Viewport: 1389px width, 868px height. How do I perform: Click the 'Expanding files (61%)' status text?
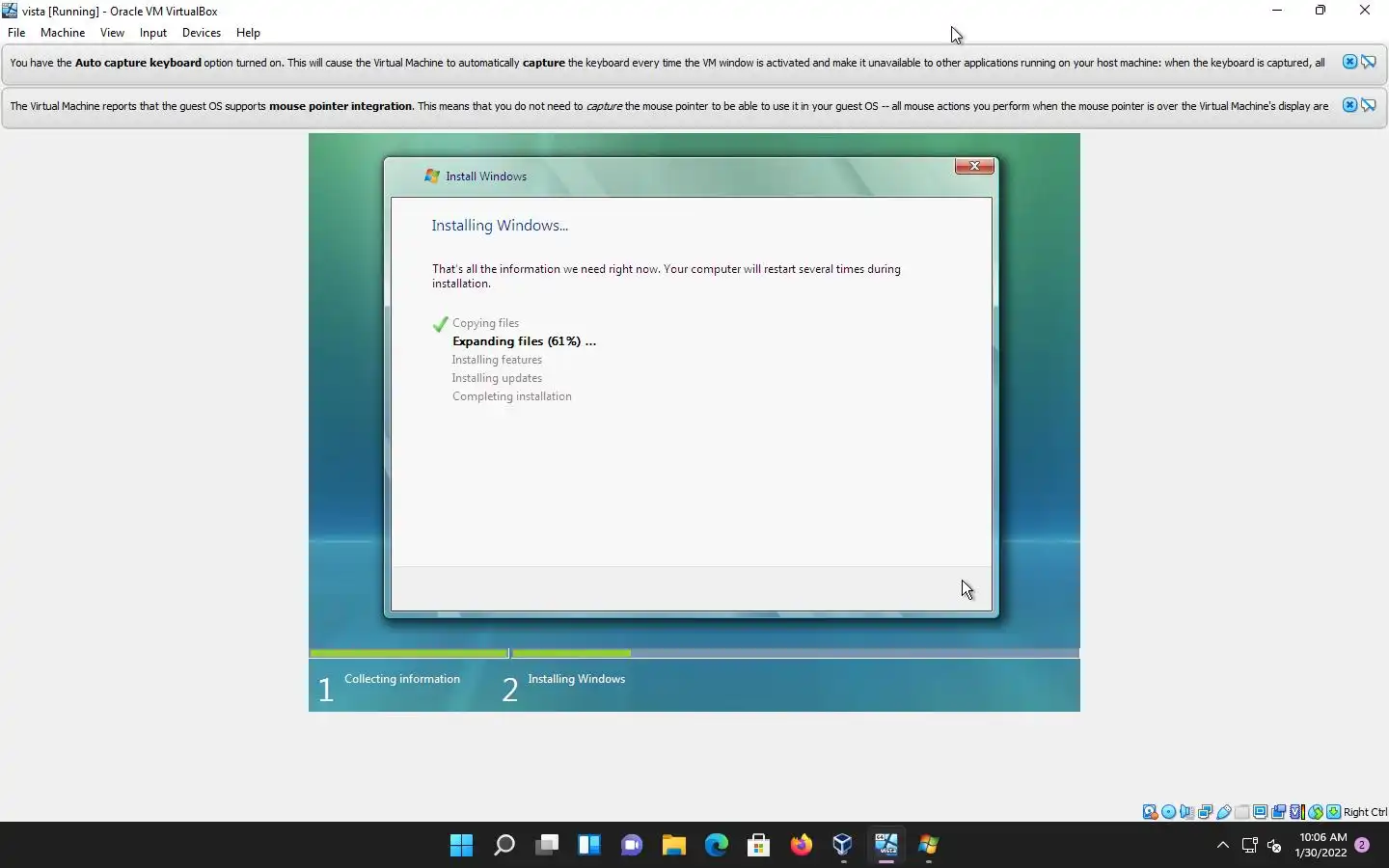[x=524, y=341]
